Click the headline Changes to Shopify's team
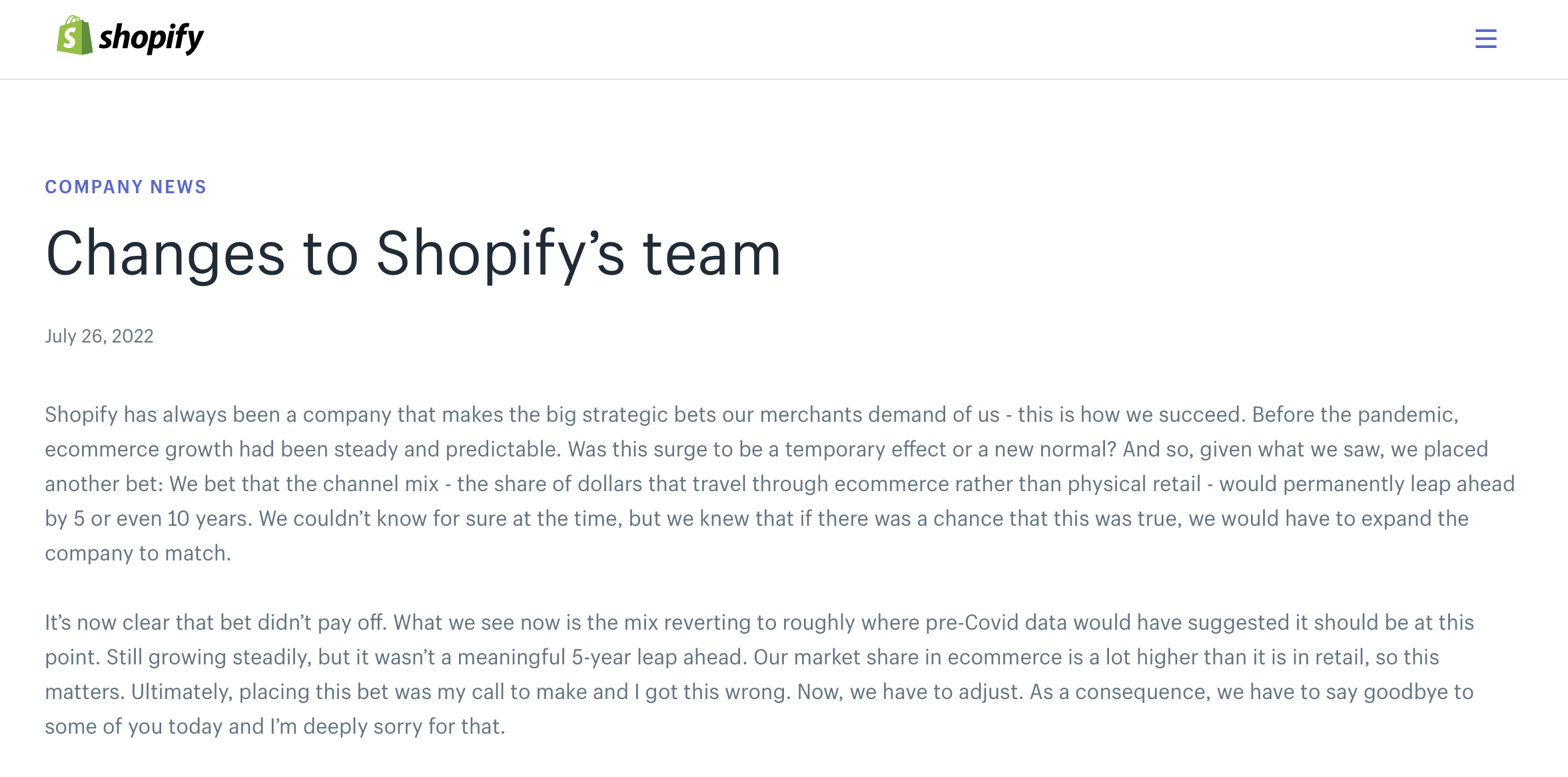 (x=413, y=254)
